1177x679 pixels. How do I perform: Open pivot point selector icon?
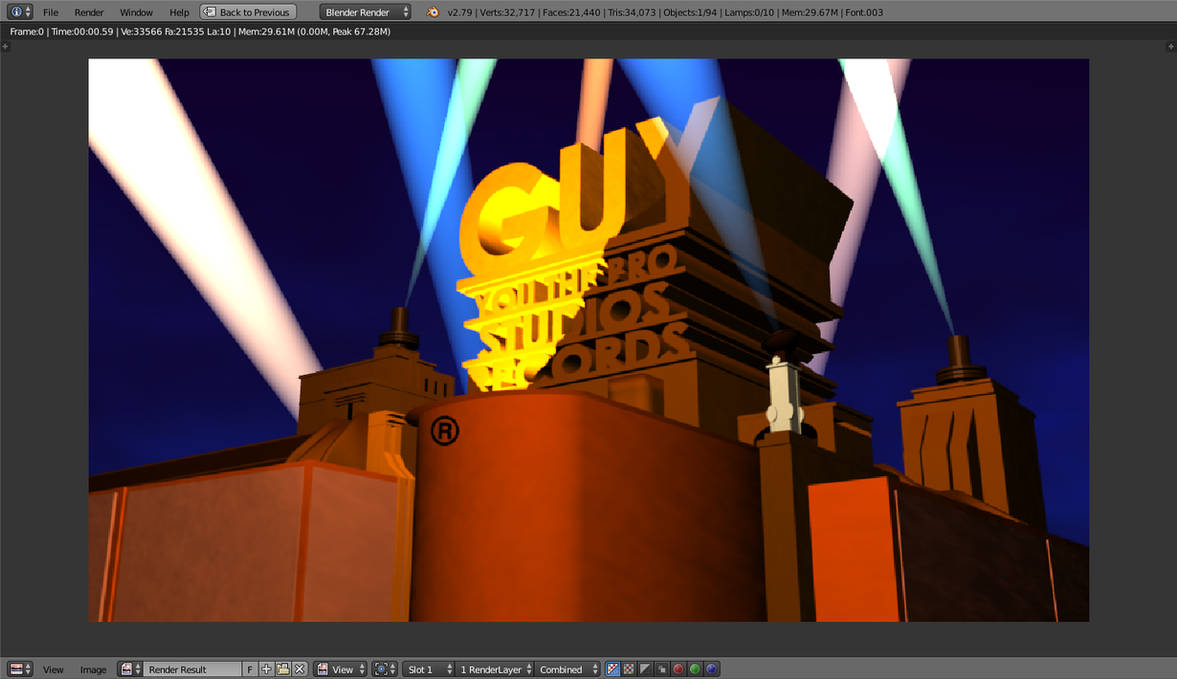coord(384,669)
